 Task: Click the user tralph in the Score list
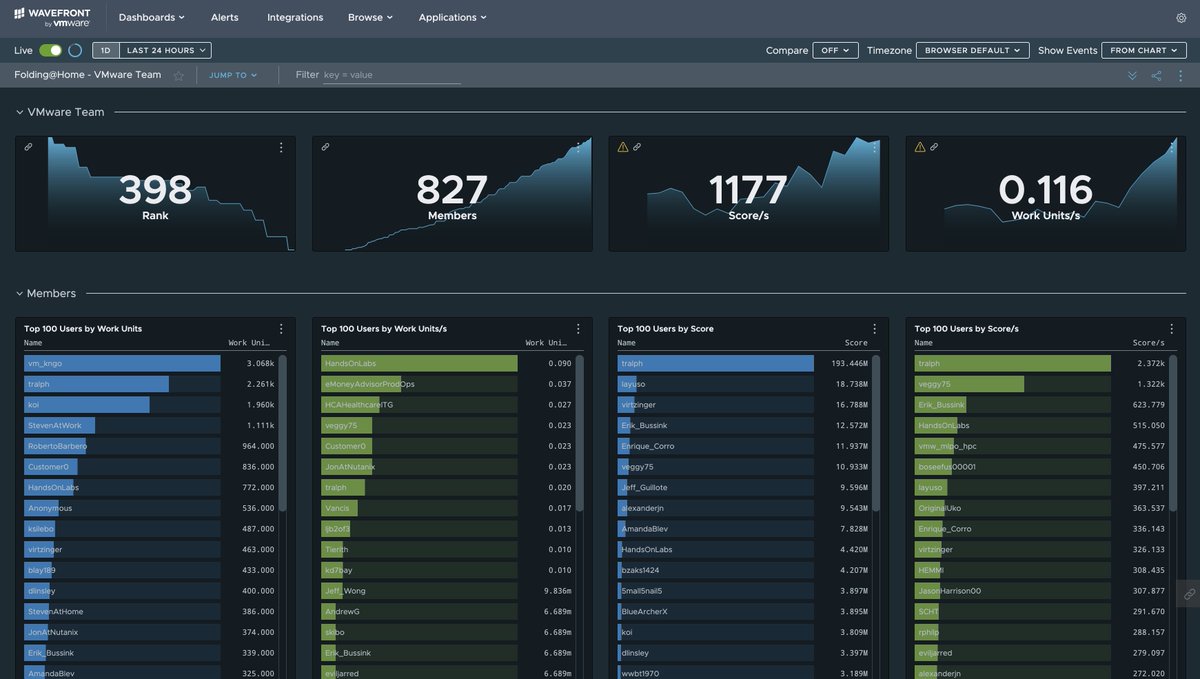tap(630, 362)
